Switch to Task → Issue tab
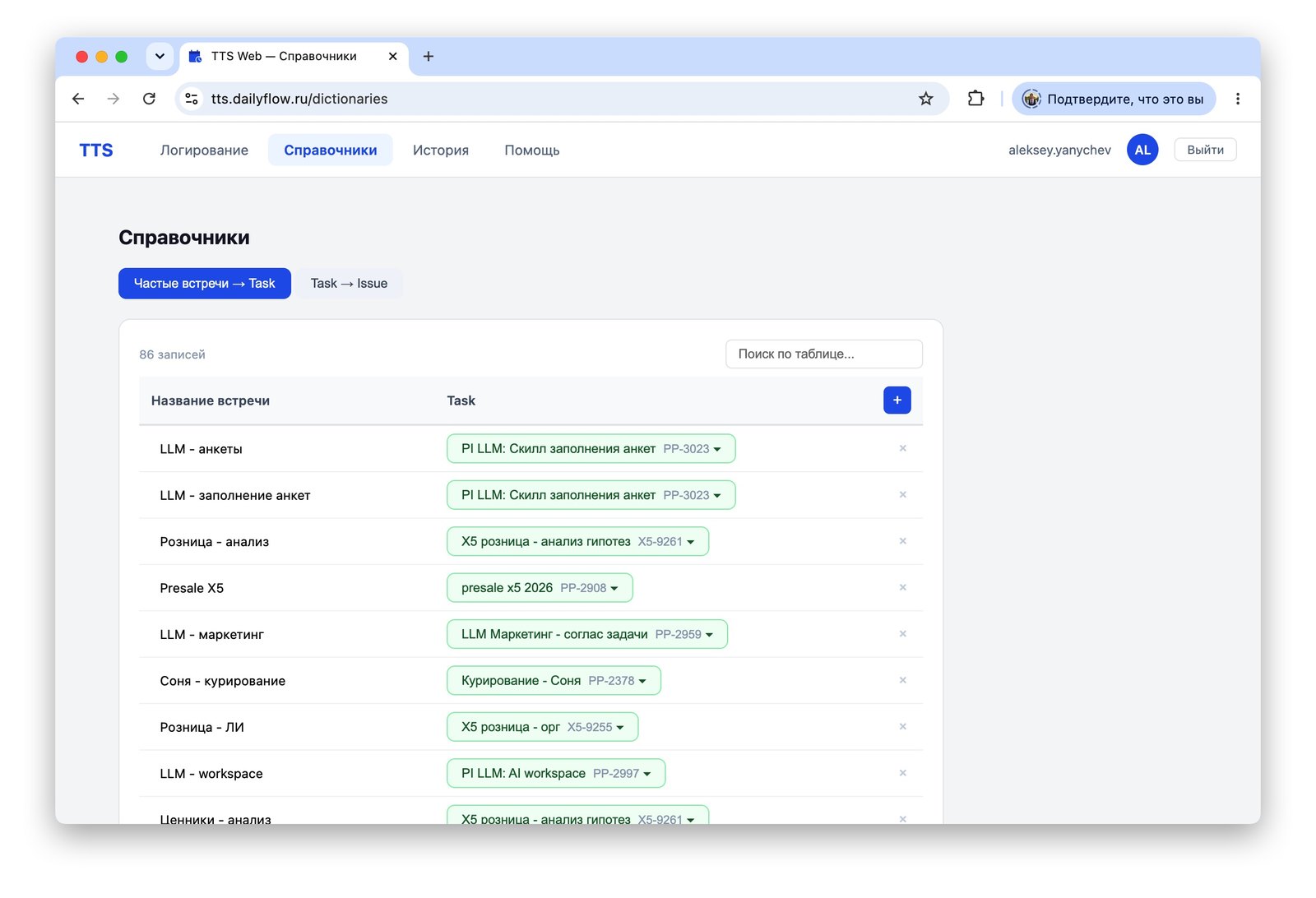 (x=349, y=284)
